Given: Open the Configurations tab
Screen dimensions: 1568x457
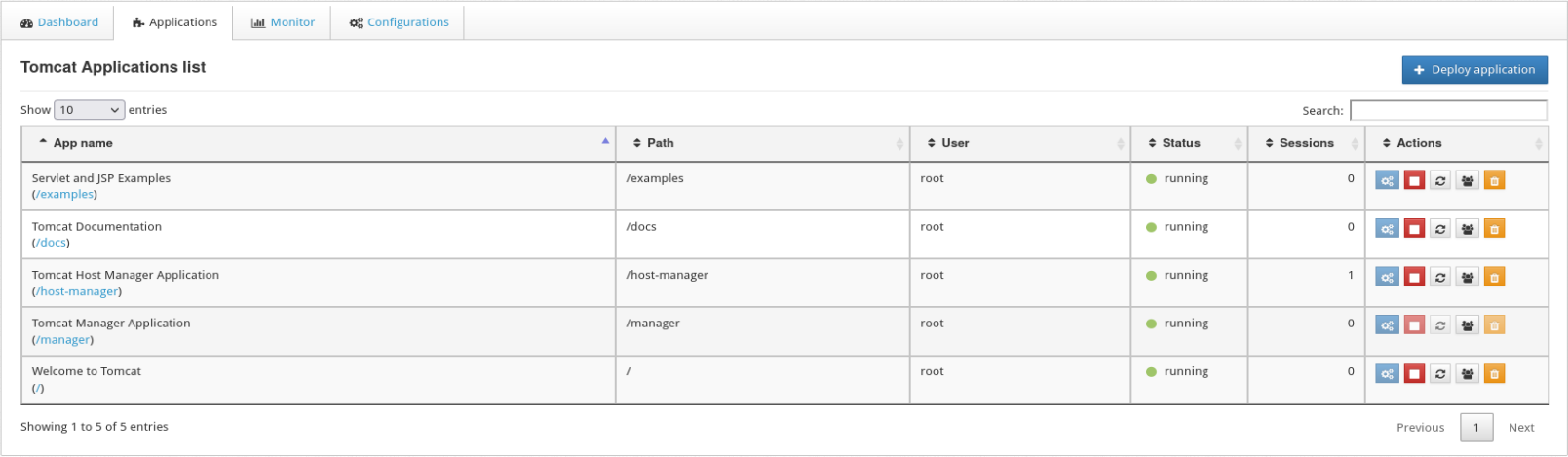Looking at the screenshot, I should (400, 22).
